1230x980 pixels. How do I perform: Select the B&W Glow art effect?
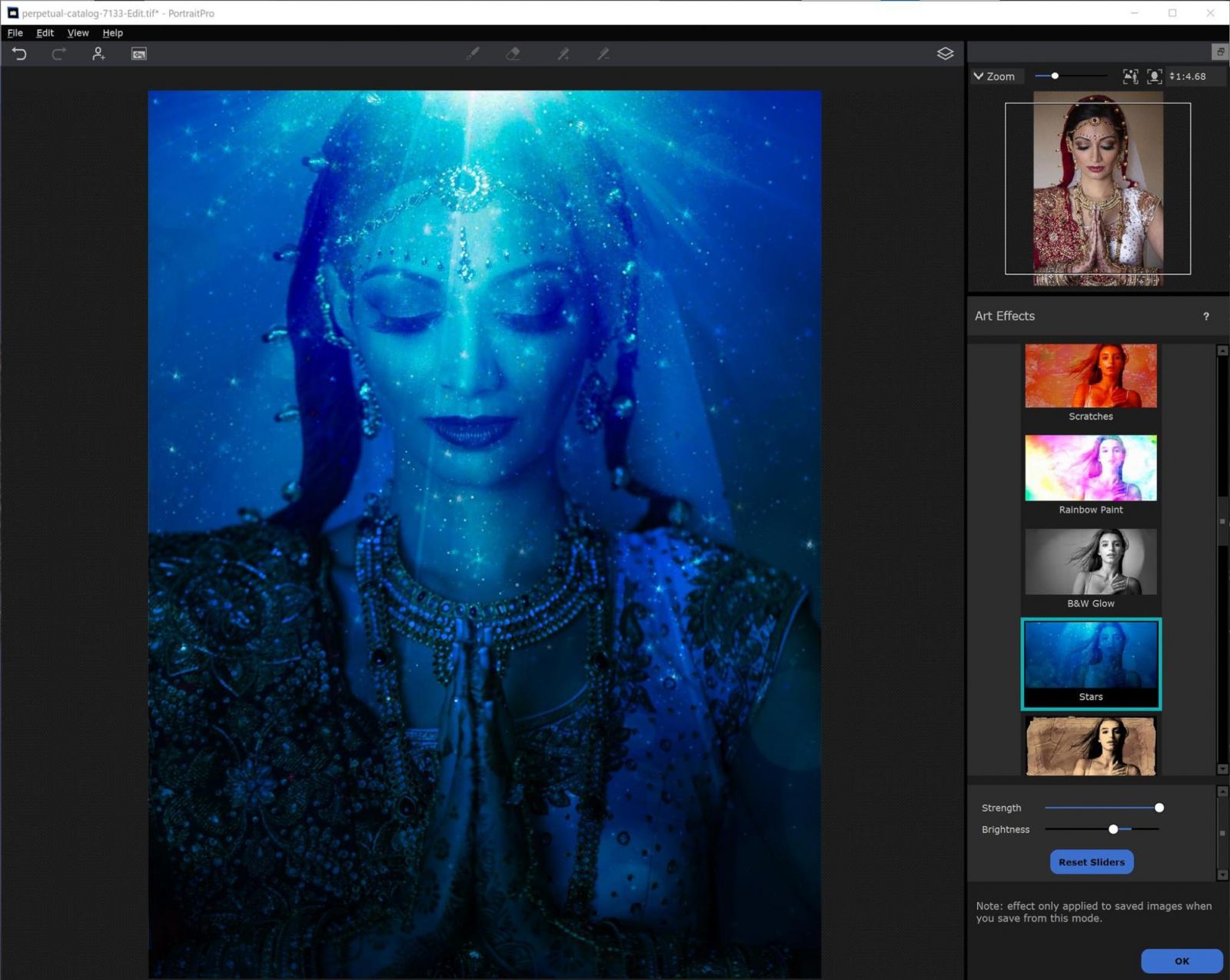click(1090, 562)
